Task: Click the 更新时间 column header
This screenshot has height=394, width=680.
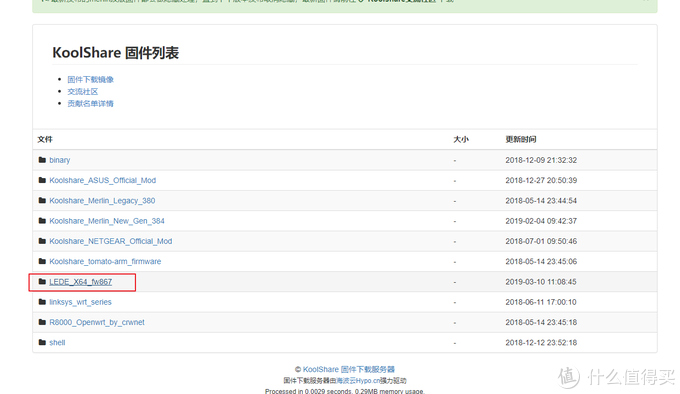Action: (x=520, y=139)
